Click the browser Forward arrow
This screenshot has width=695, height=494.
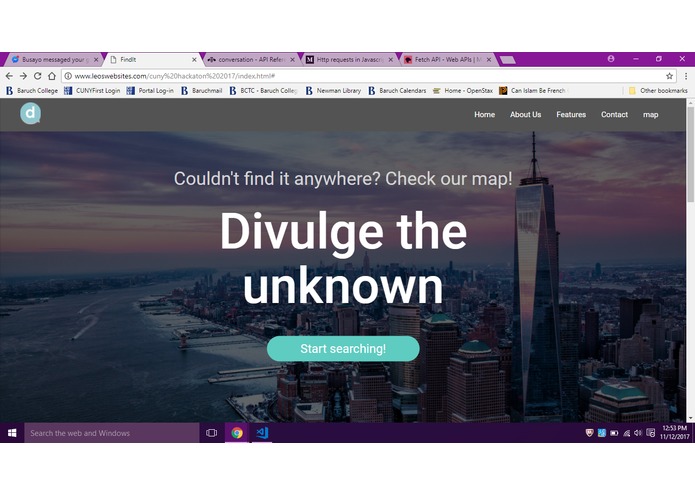coord(23,76)
